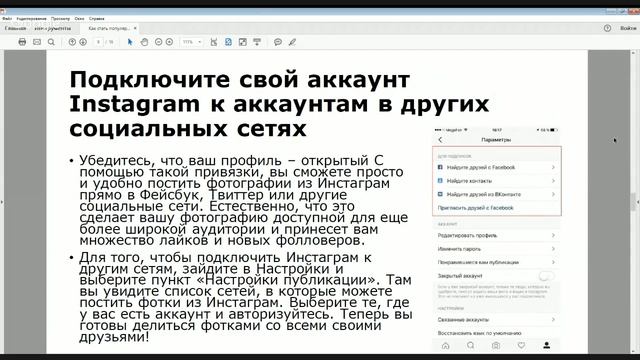
Task: Expand Понравившиеся вам публикации chevron
Action: [553, 262]
